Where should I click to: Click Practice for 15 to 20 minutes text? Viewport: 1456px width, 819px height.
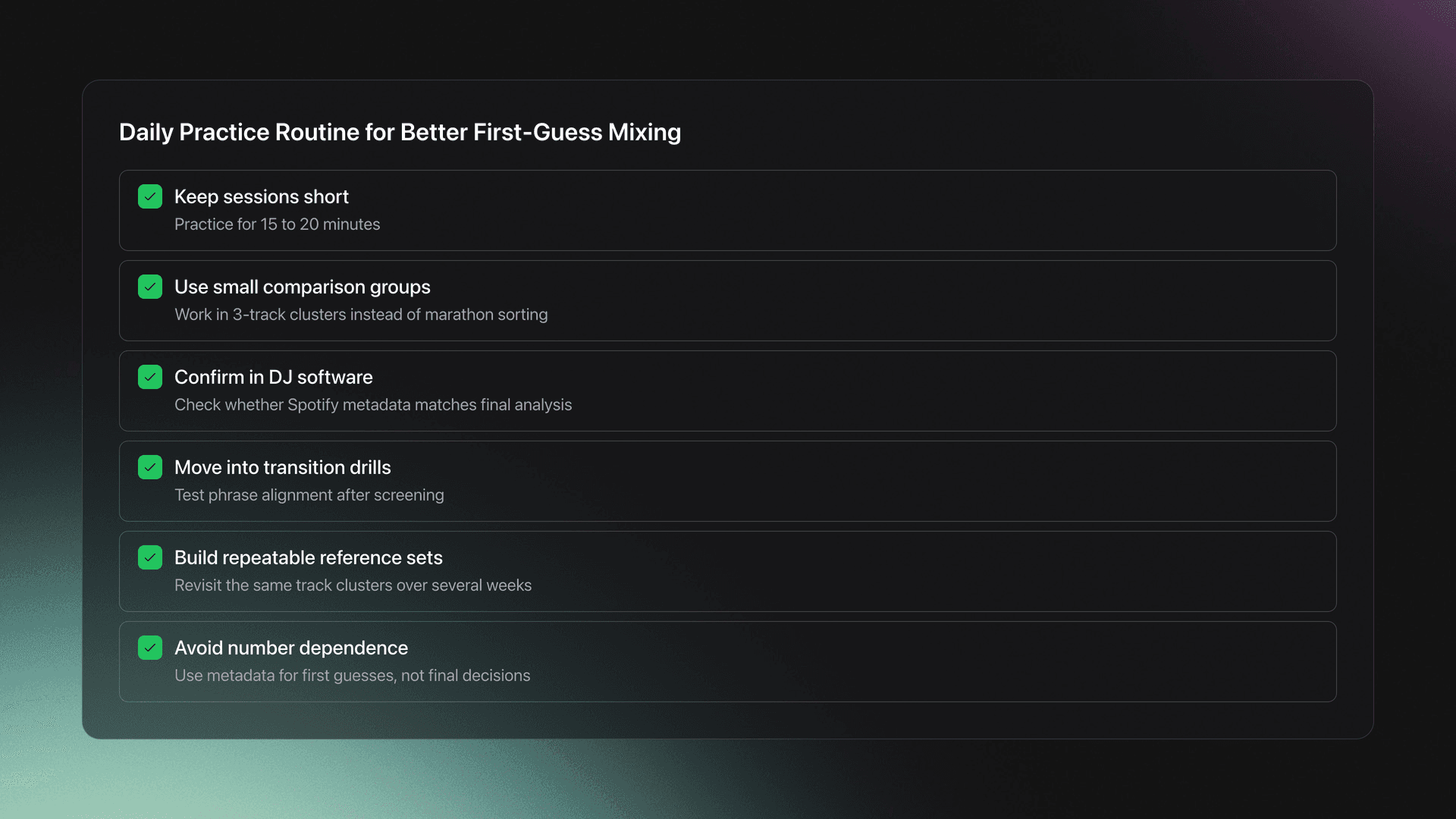pos(277,224)
